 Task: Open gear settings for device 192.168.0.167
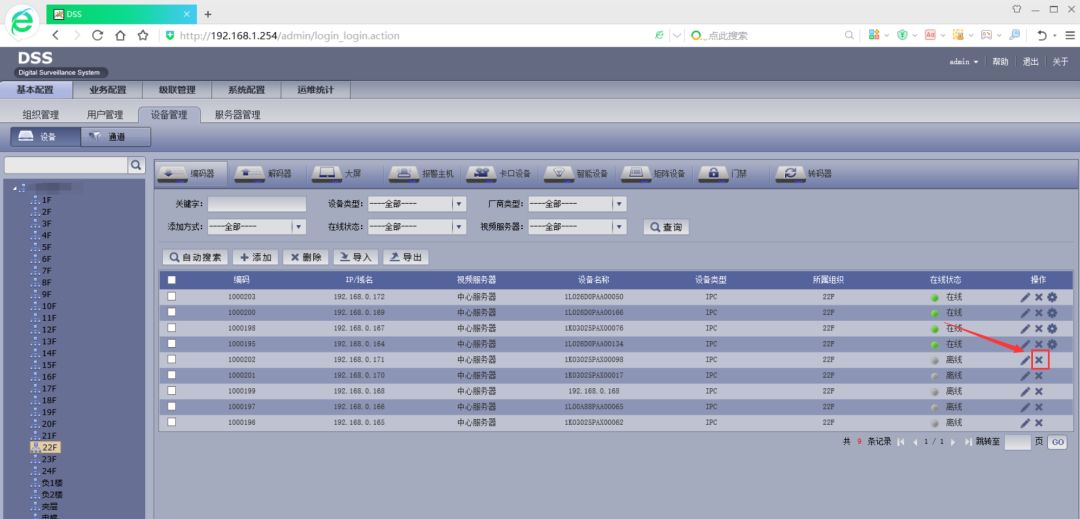click(1052, 329)
